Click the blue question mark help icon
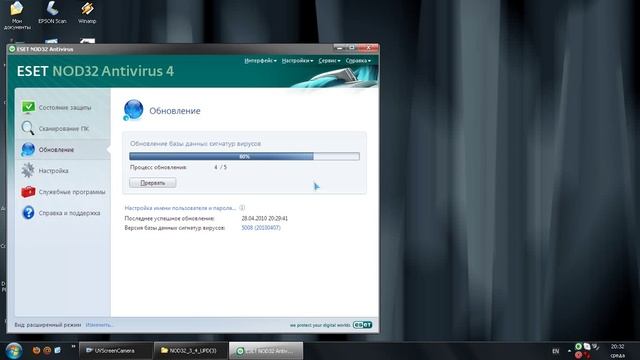This screenshot has width=640, height=360. (x=28, y=213)
